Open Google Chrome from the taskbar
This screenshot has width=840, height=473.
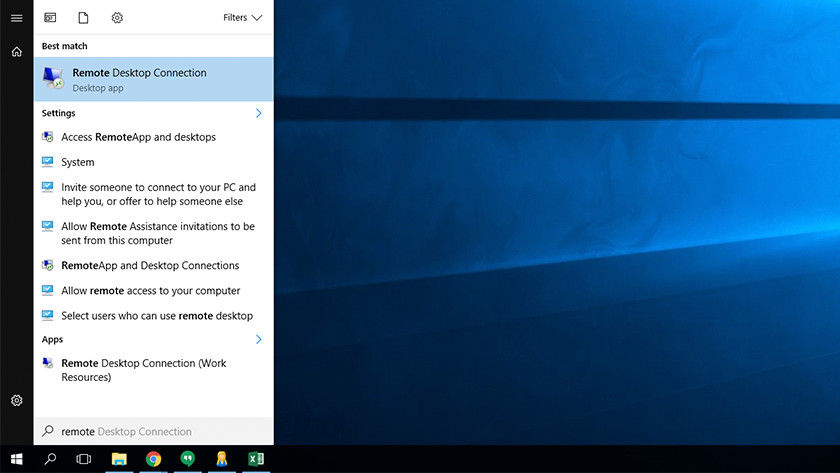click(153, 459)
